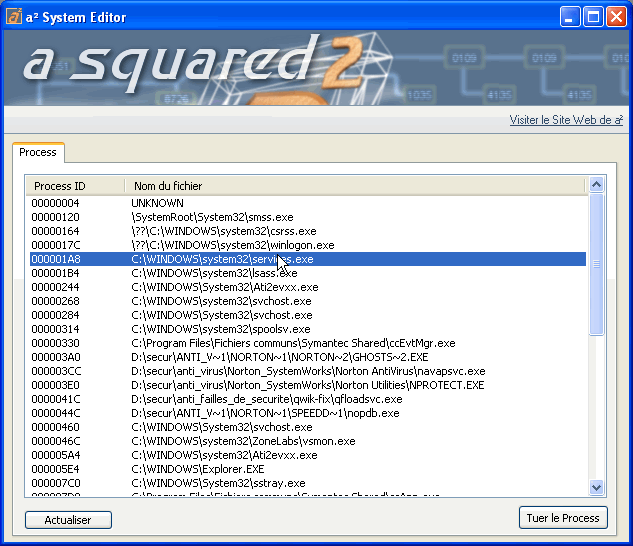
Task: Click process ID 000003E0
Action: [x=56, y=385]
